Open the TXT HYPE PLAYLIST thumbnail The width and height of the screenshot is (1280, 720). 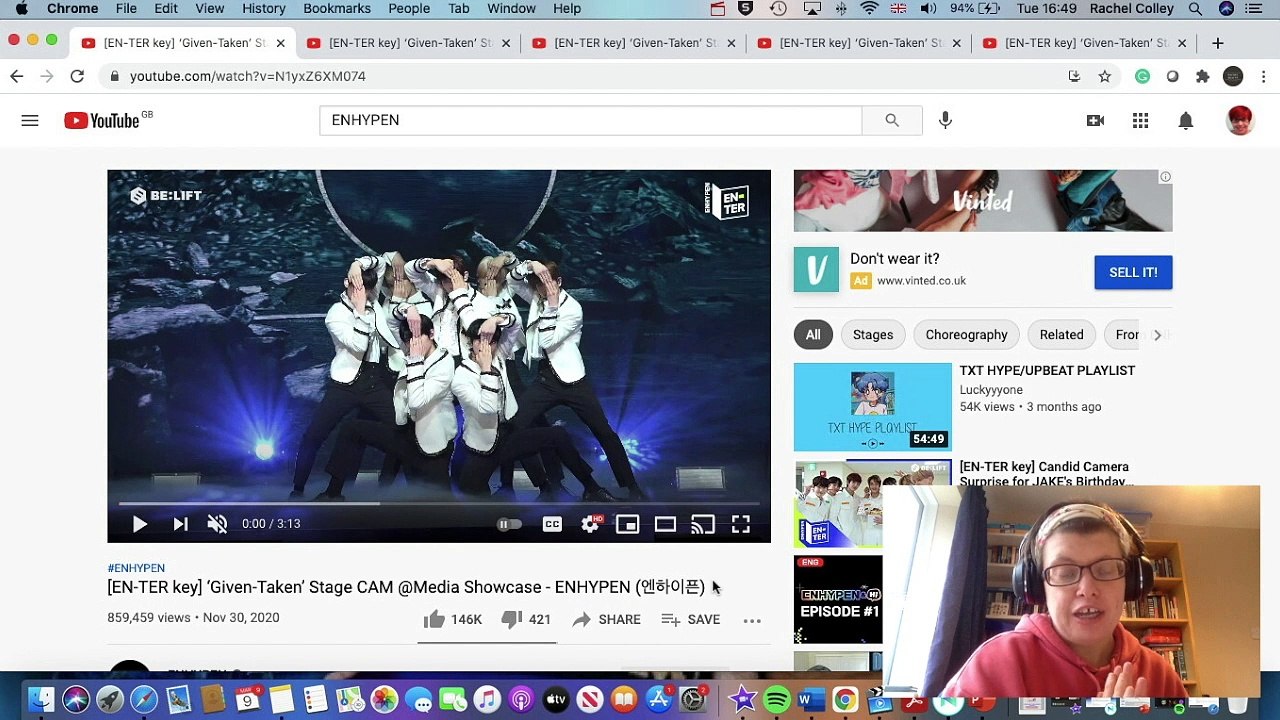tap(873, 407)
